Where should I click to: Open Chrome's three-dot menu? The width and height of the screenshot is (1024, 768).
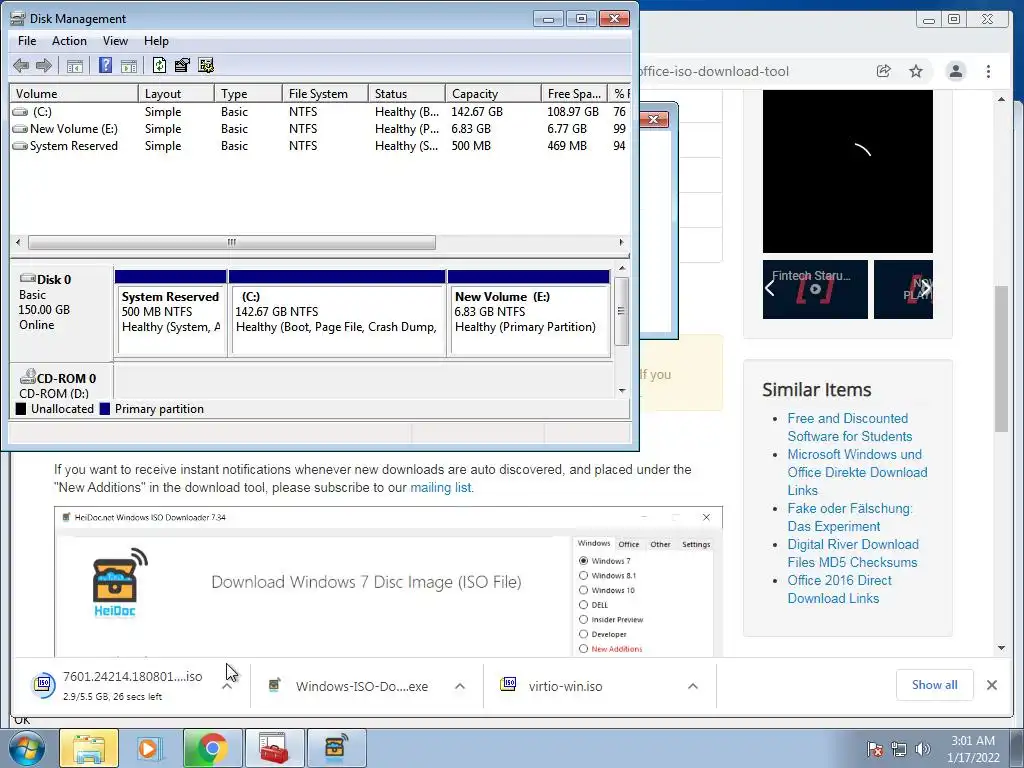pyautogui.click(x=988, y=71)
